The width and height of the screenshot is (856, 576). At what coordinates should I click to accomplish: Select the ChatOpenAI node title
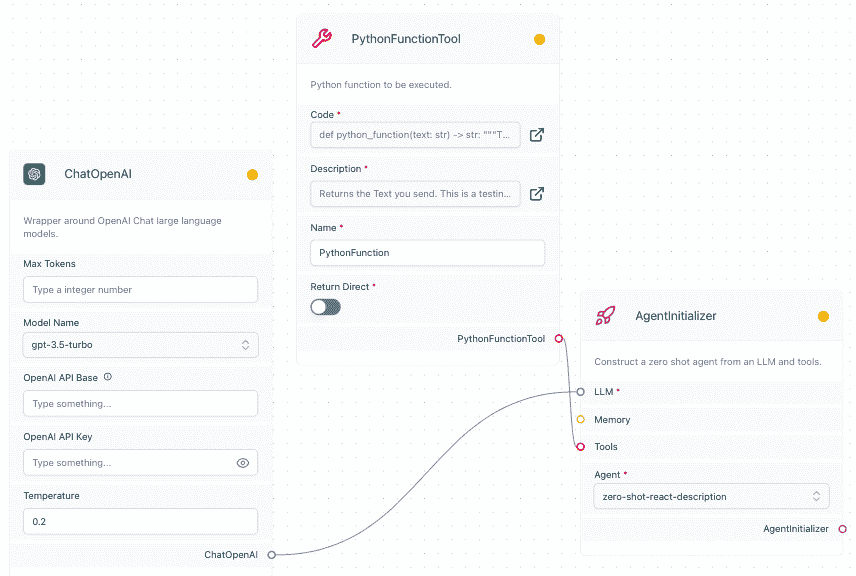point(98,174)
